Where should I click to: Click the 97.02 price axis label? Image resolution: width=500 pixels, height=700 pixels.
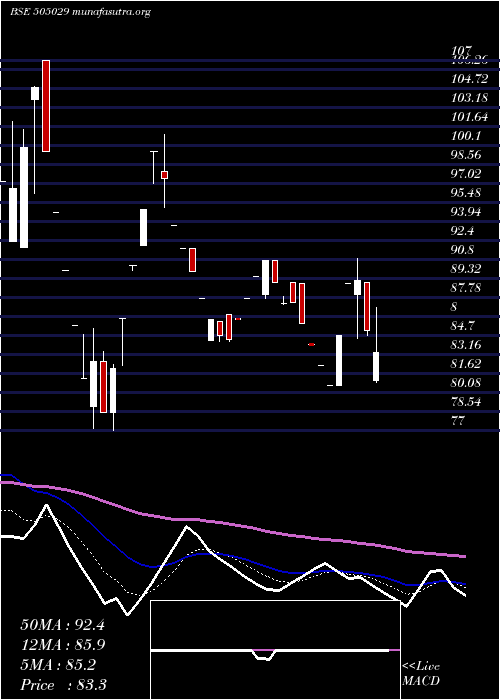[467, 174]
